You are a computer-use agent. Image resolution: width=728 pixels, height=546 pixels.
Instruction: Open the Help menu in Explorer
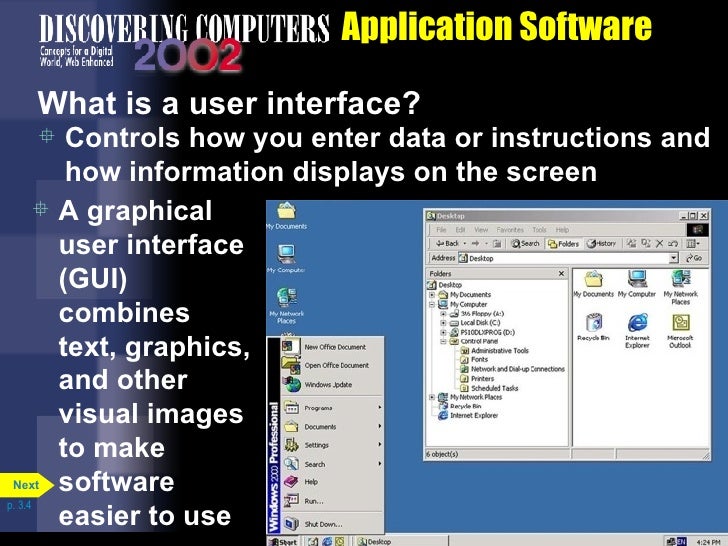[x=562, y=229]
